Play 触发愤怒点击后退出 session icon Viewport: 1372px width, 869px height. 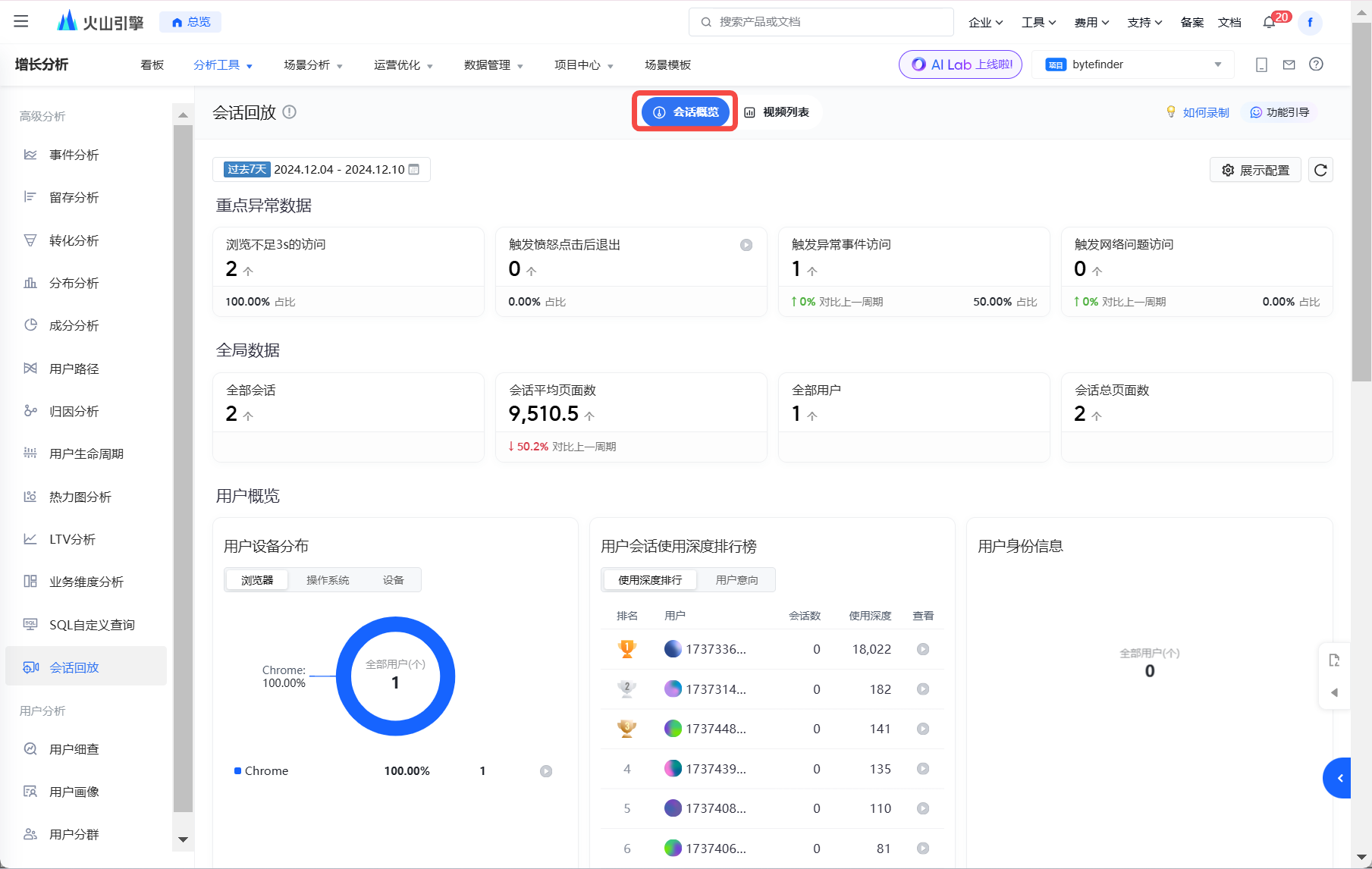coord(746,245)
